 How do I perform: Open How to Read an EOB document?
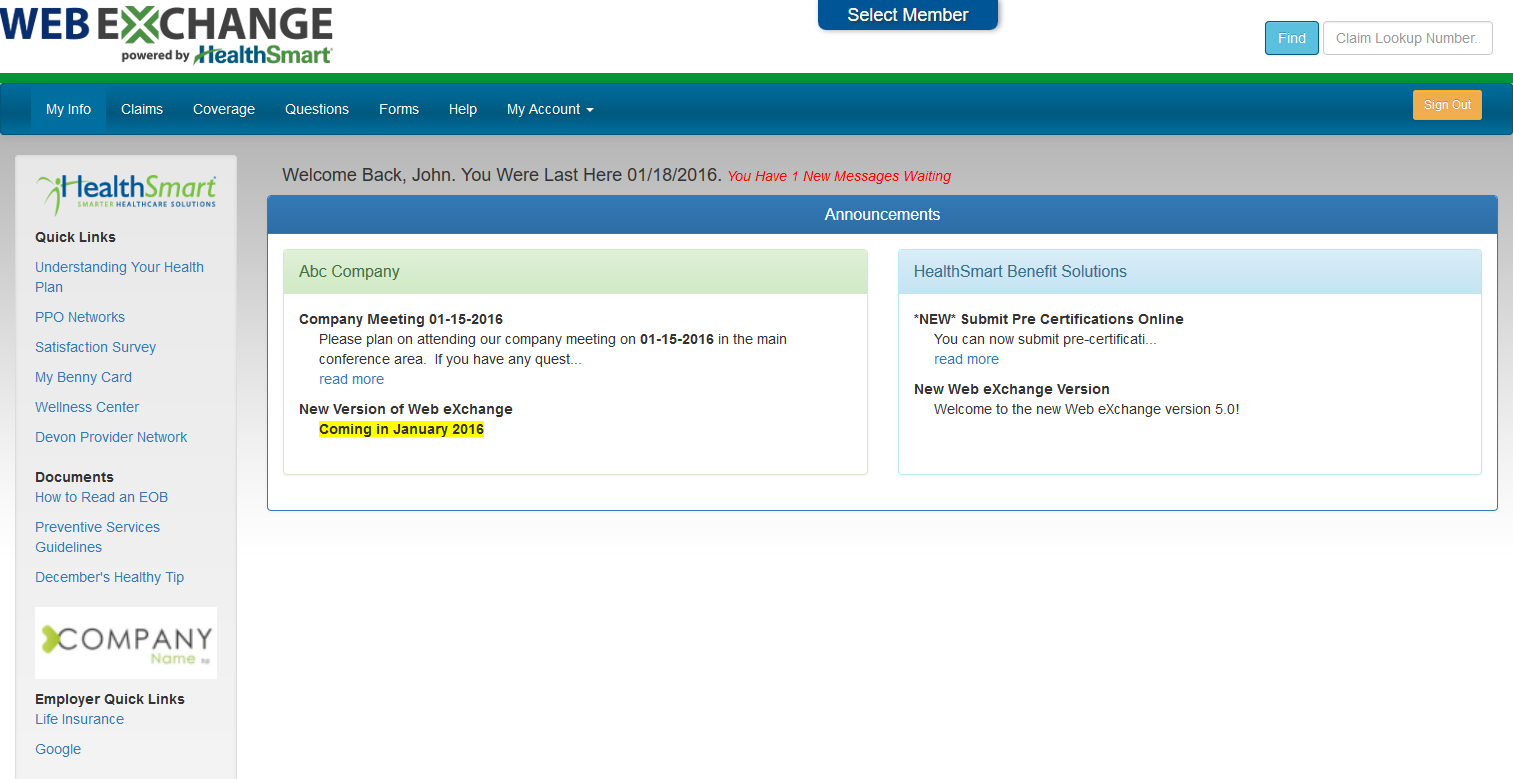tap(102, 497)
